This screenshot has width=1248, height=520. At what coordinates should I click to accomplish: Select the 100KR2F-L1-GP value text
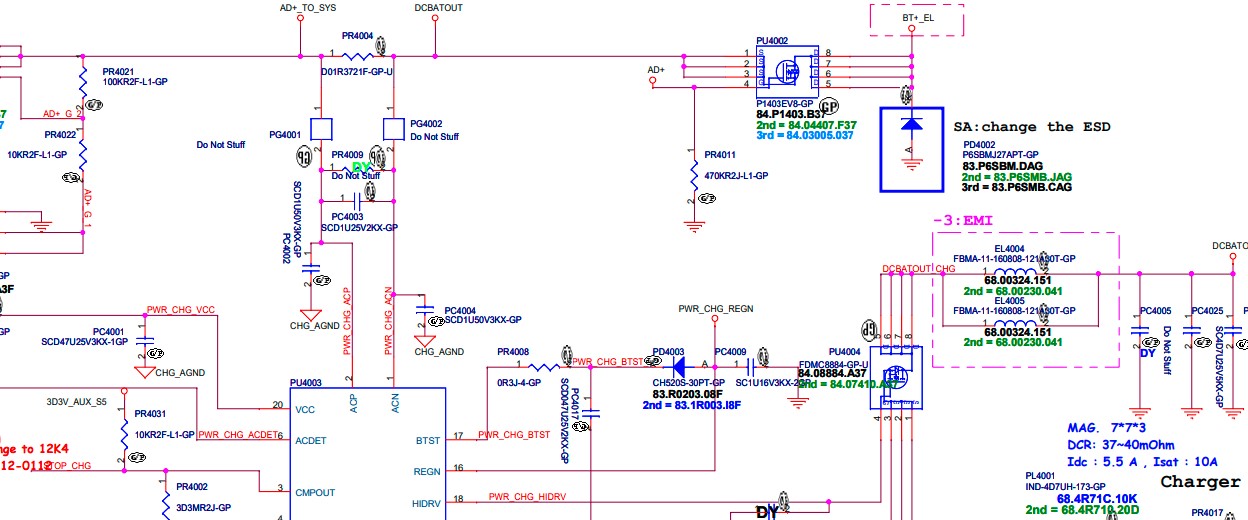pyautogui.click(x=135, y=81)
